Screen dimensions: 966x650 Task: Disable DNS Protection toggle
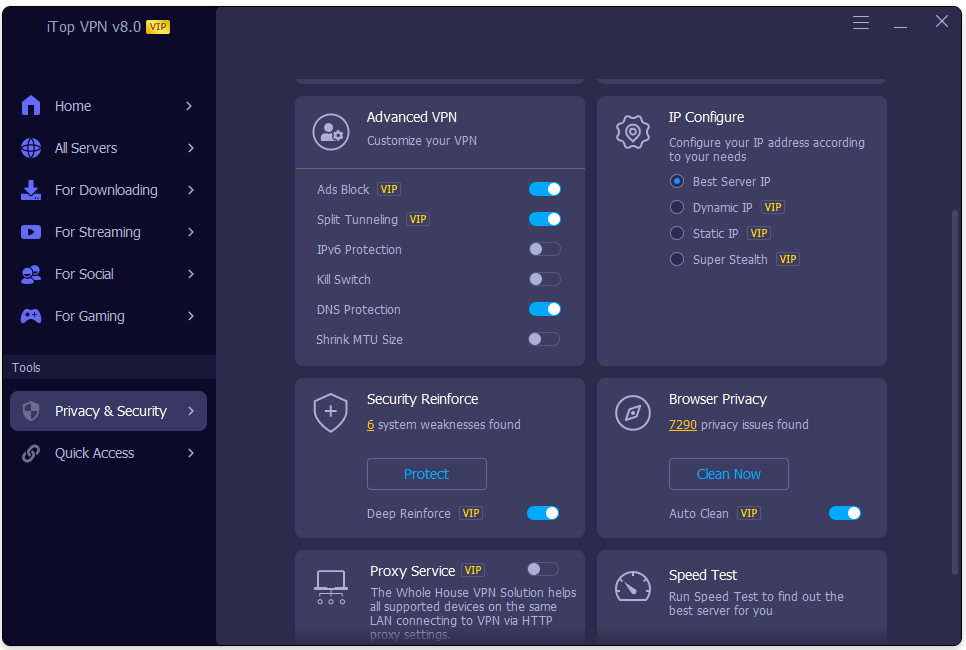pyautogui.click(x=545, y=309)
